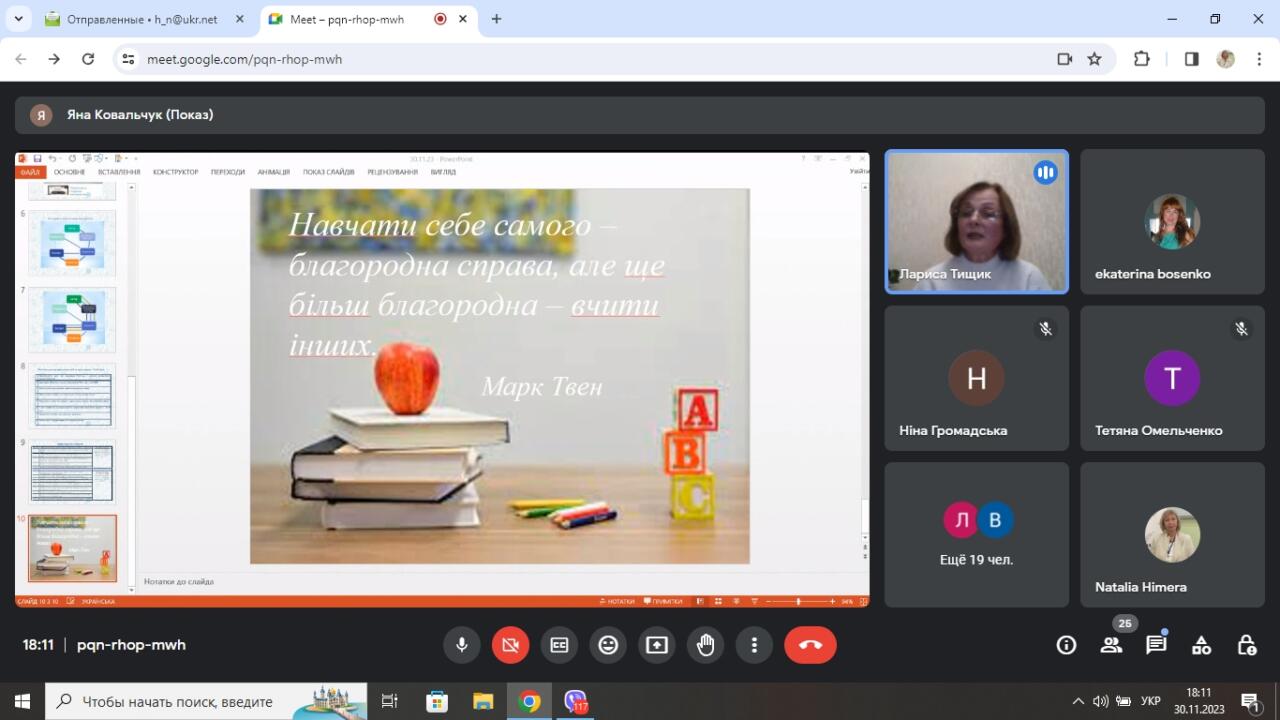
Task: Show participants panel with 26 badge
Action: (1111, 645)
